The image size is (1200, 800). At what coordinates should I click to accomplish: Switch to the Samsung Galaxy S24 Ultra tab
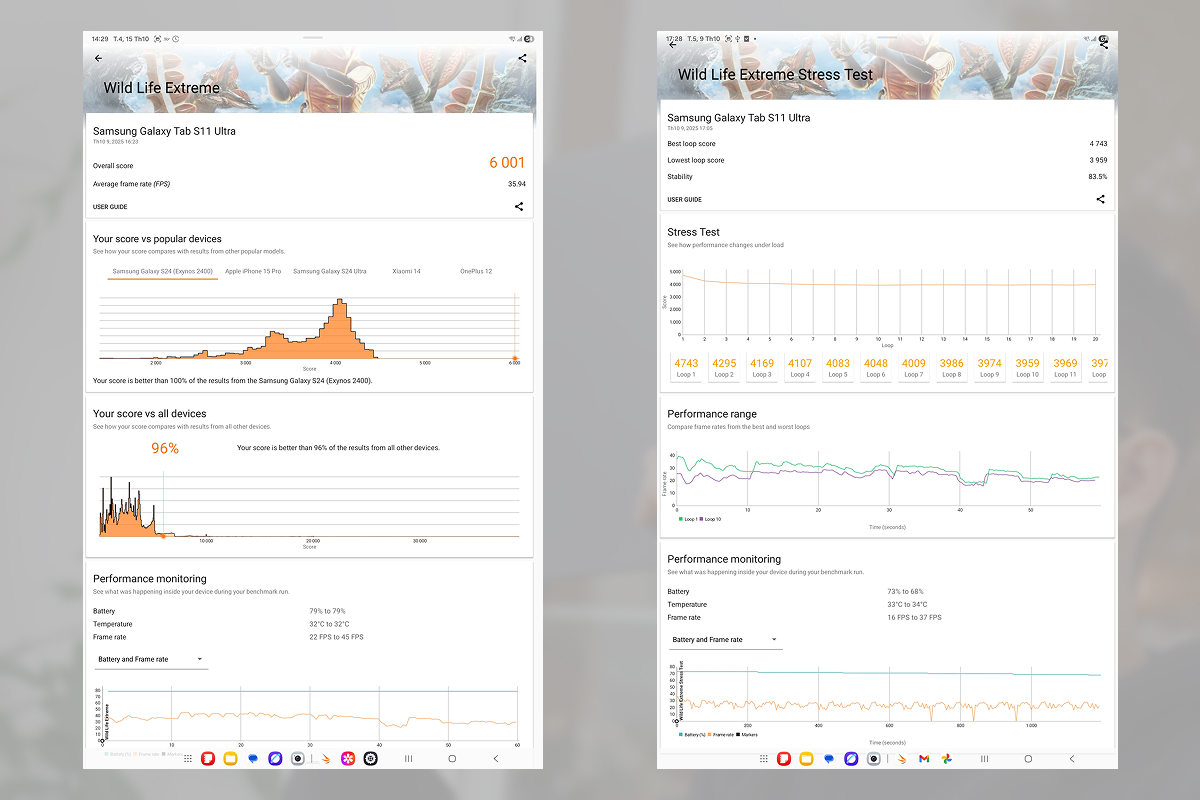click(329, 271)
